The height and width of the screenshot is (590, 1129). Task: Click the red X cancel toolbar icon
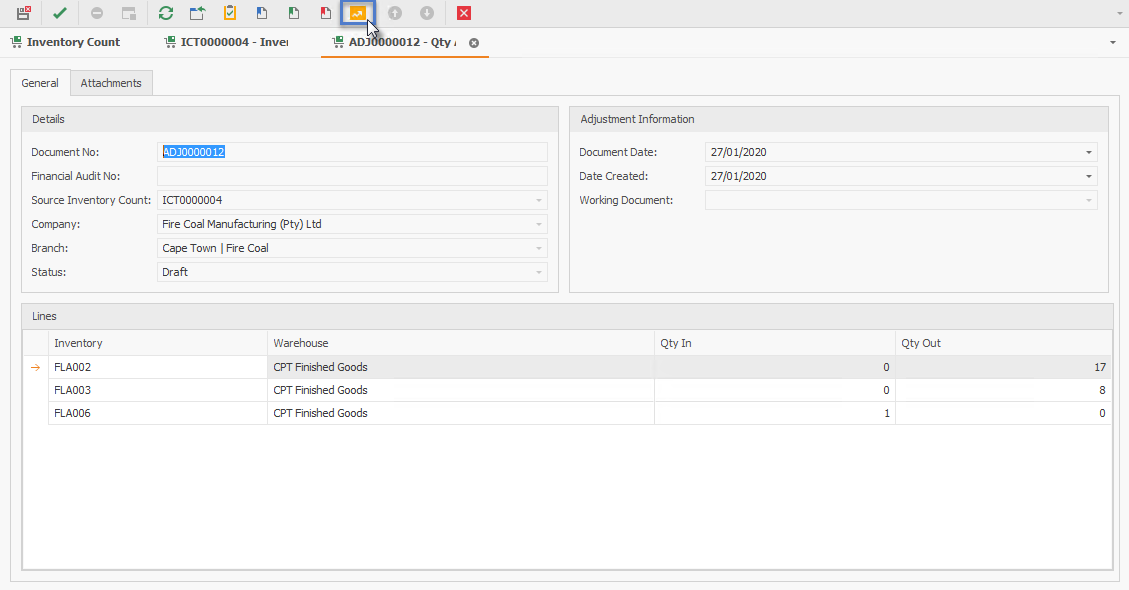462,13
